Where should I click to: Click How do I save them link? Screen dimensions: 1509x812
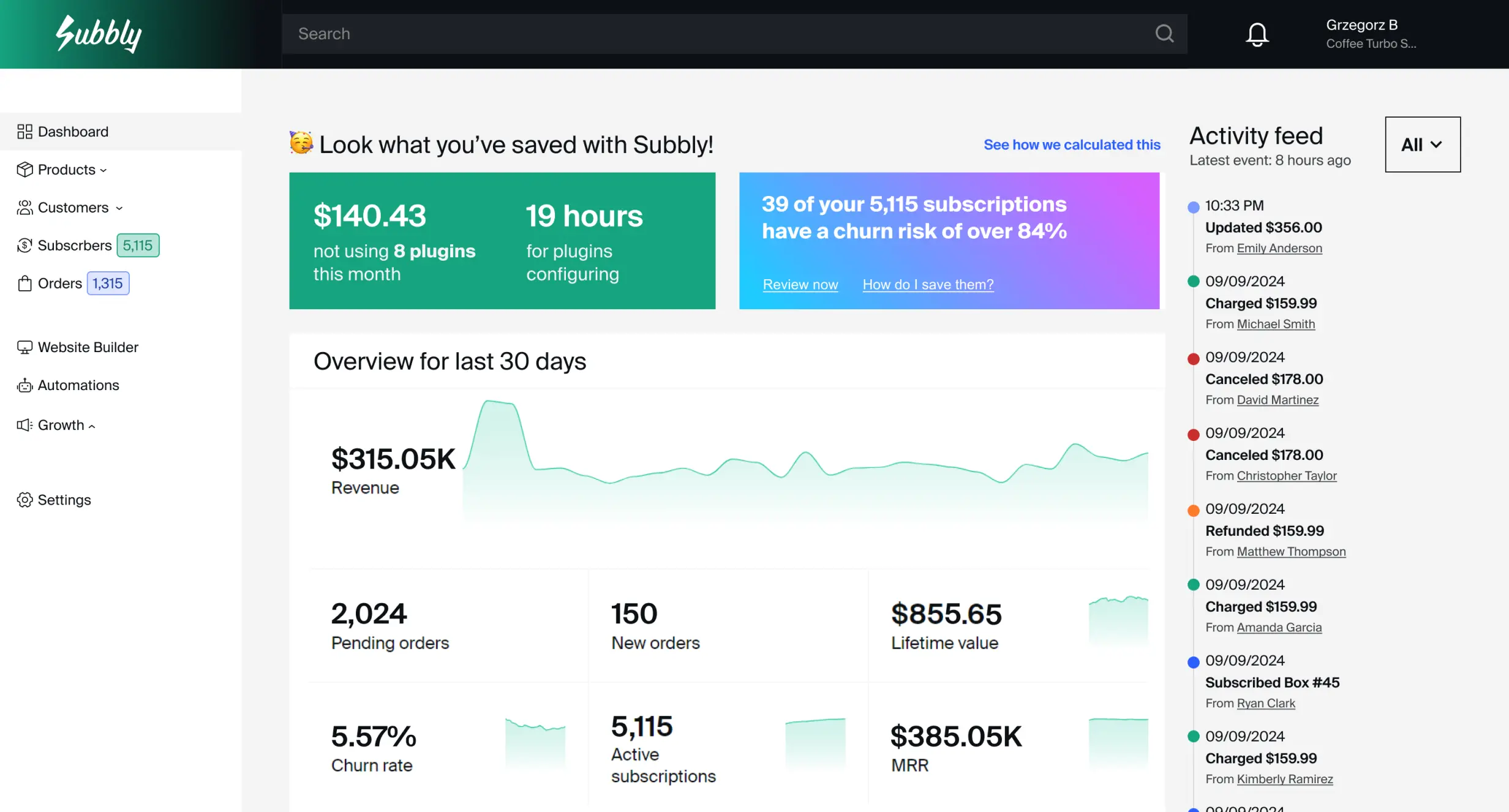[928, 285]
